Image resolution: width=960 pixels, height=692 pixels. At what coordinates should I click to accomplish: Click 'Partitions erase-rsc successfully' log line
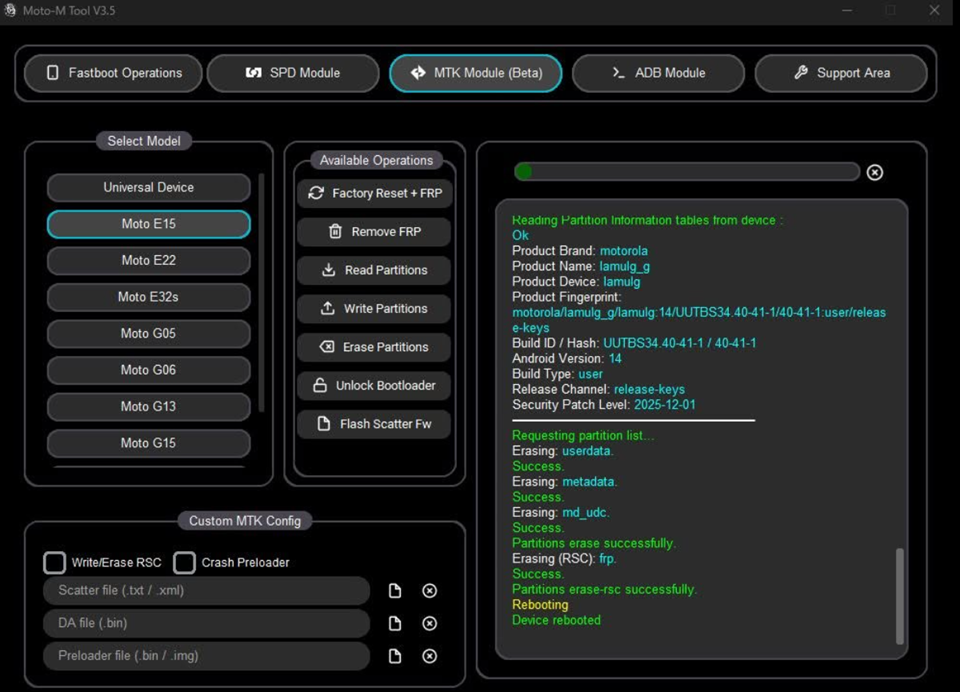click(604, 590)
